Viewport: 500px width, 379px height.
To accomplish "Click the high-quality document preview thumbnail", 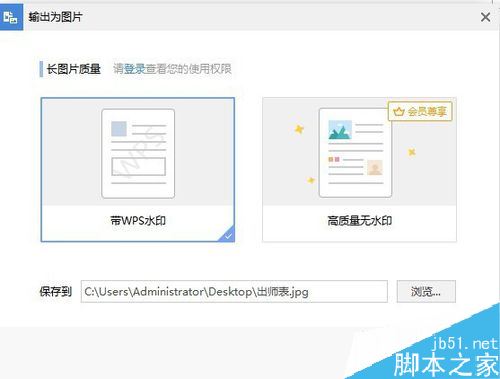I will (355, 153).
